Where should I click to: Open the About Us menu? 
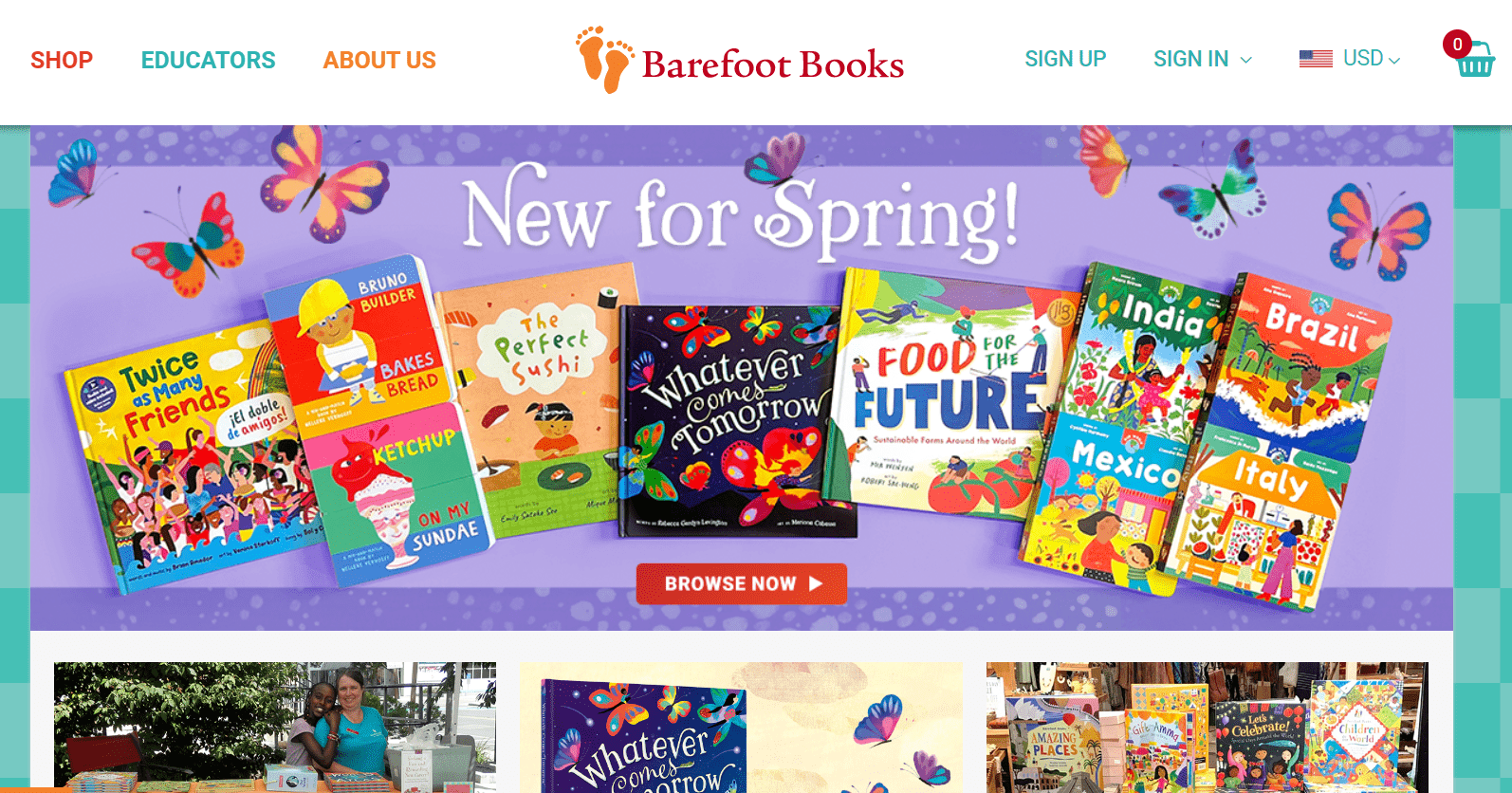tap(379, 61)
